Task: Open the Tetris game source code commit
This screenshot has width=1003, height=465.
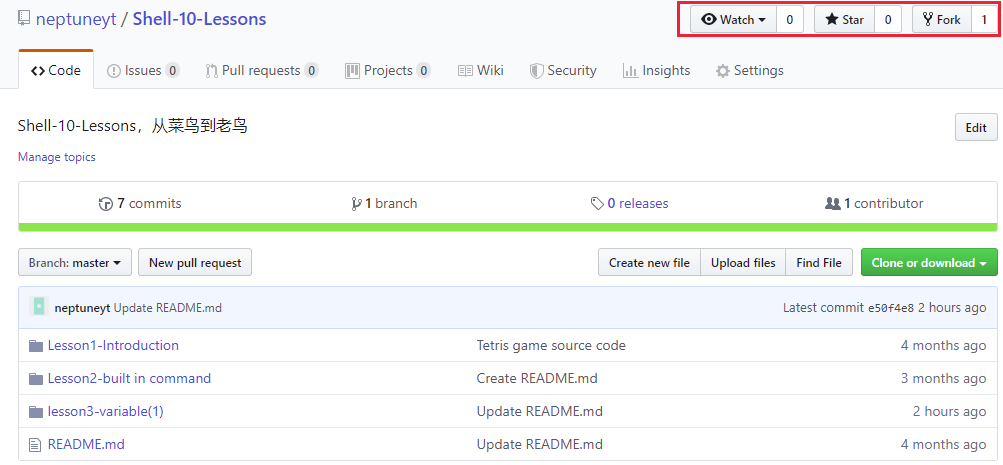Action: pos(551,345)
